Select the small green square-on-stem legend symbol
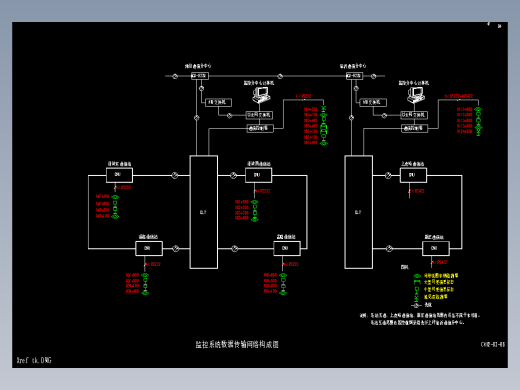520x390 pixels. 416,289
